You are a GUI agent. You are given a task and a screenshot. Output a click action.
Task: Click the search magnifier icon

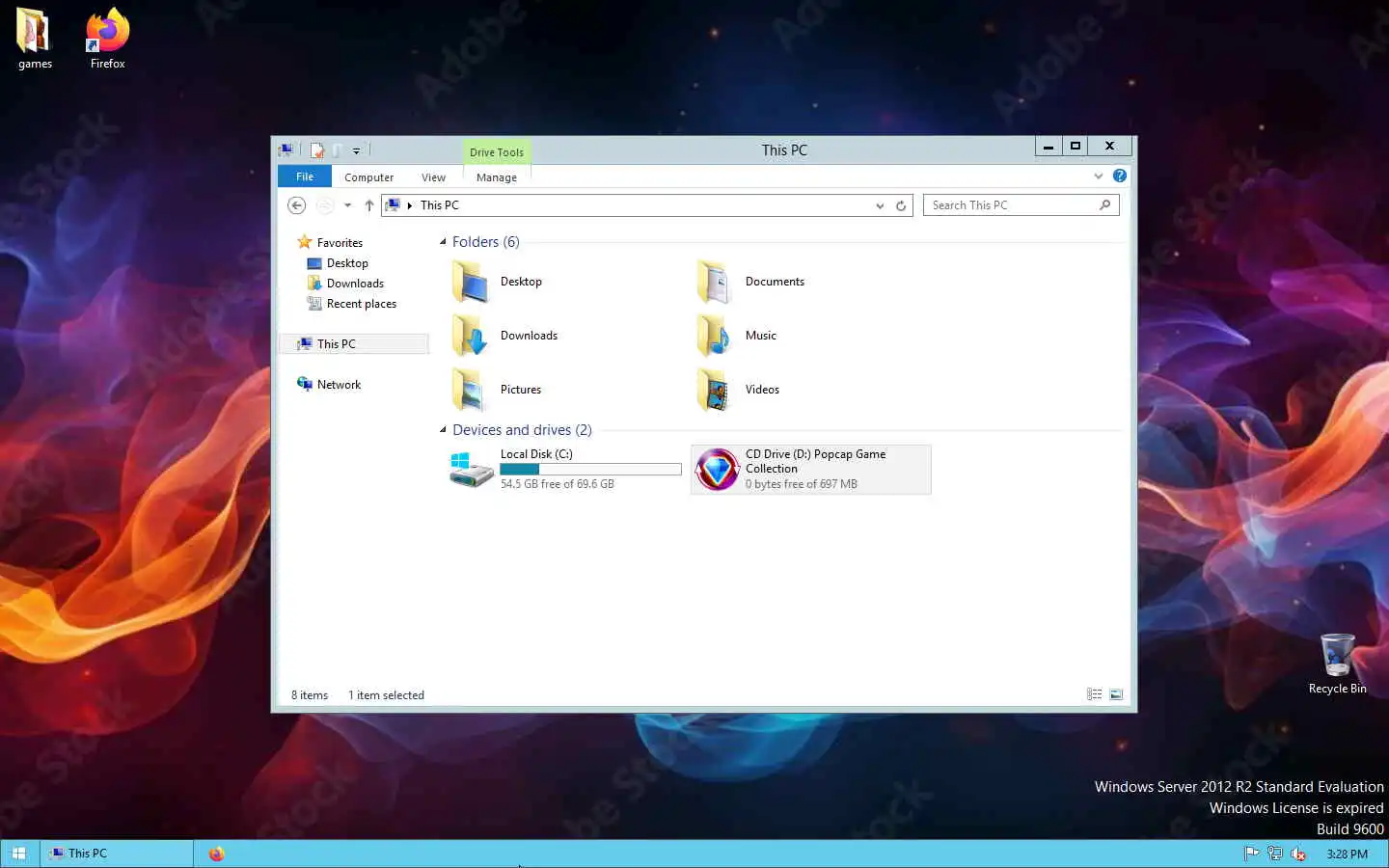pyautogui.click(x=1105, y=204)
